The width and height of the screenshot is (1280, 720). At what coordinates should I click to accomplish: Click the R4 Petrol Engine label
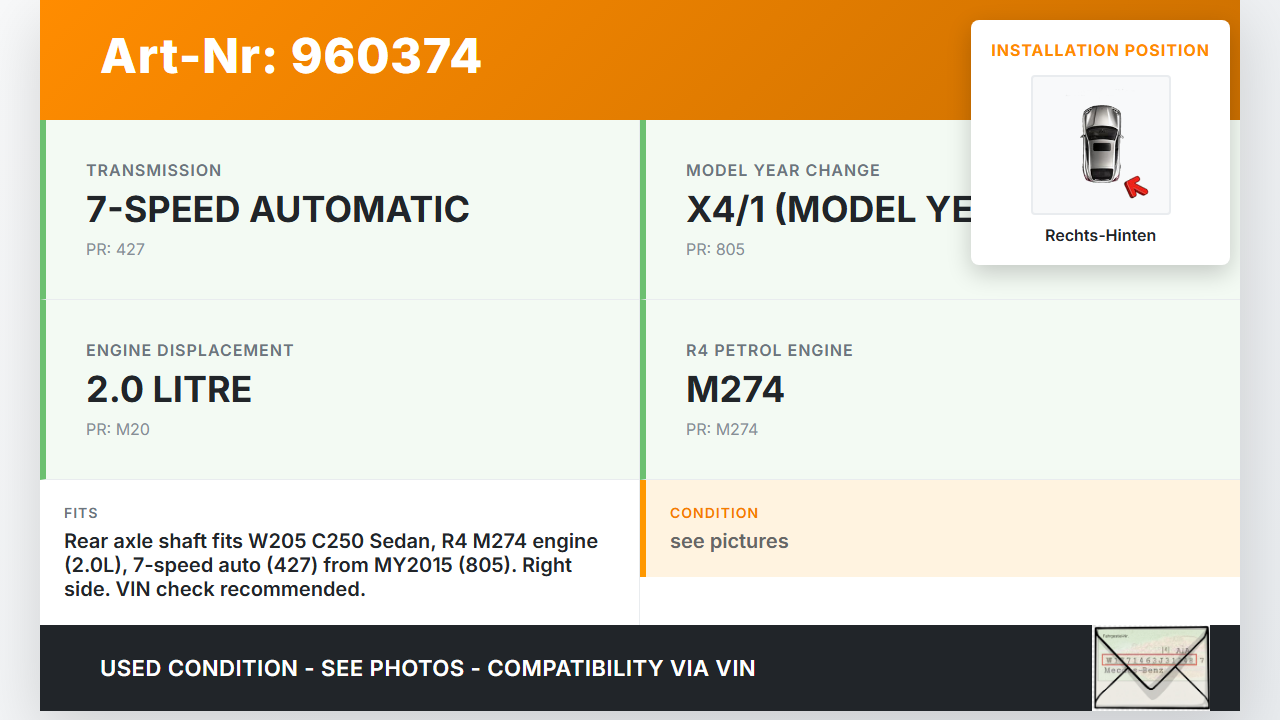(x=769, y=350)
